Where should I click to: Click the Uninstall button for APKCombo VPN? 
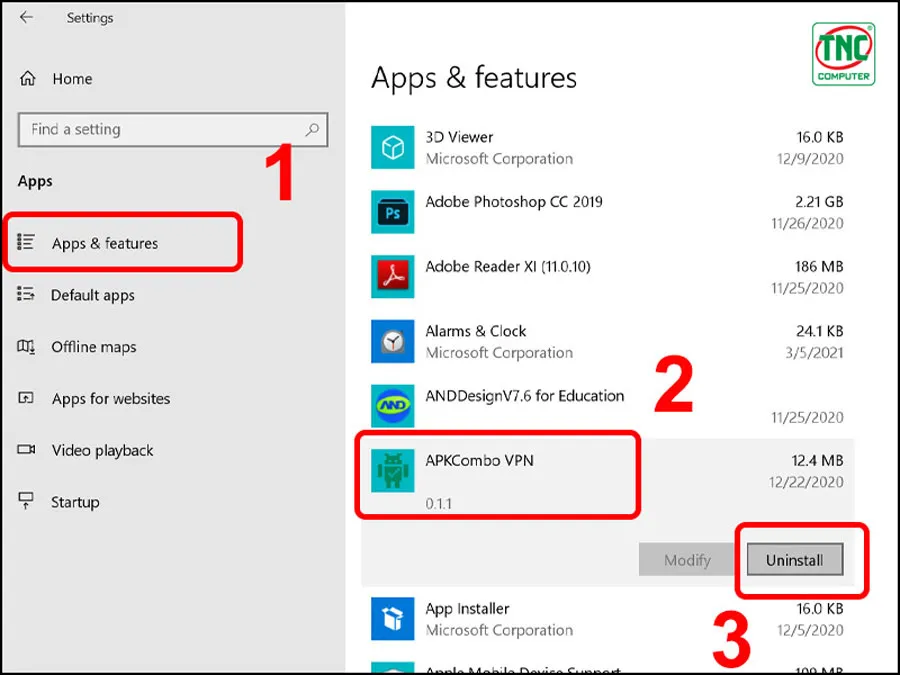[795, 560]
